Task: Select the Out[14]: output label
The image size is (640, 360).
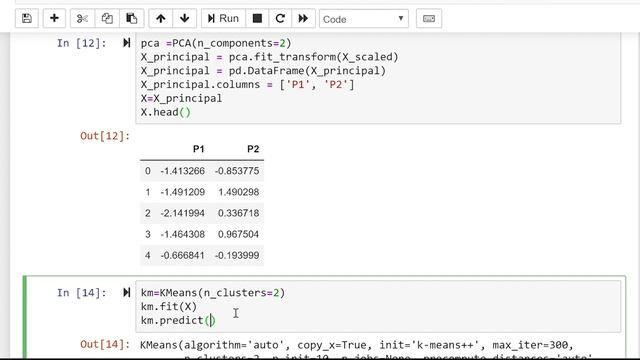Action: (105, 345)
